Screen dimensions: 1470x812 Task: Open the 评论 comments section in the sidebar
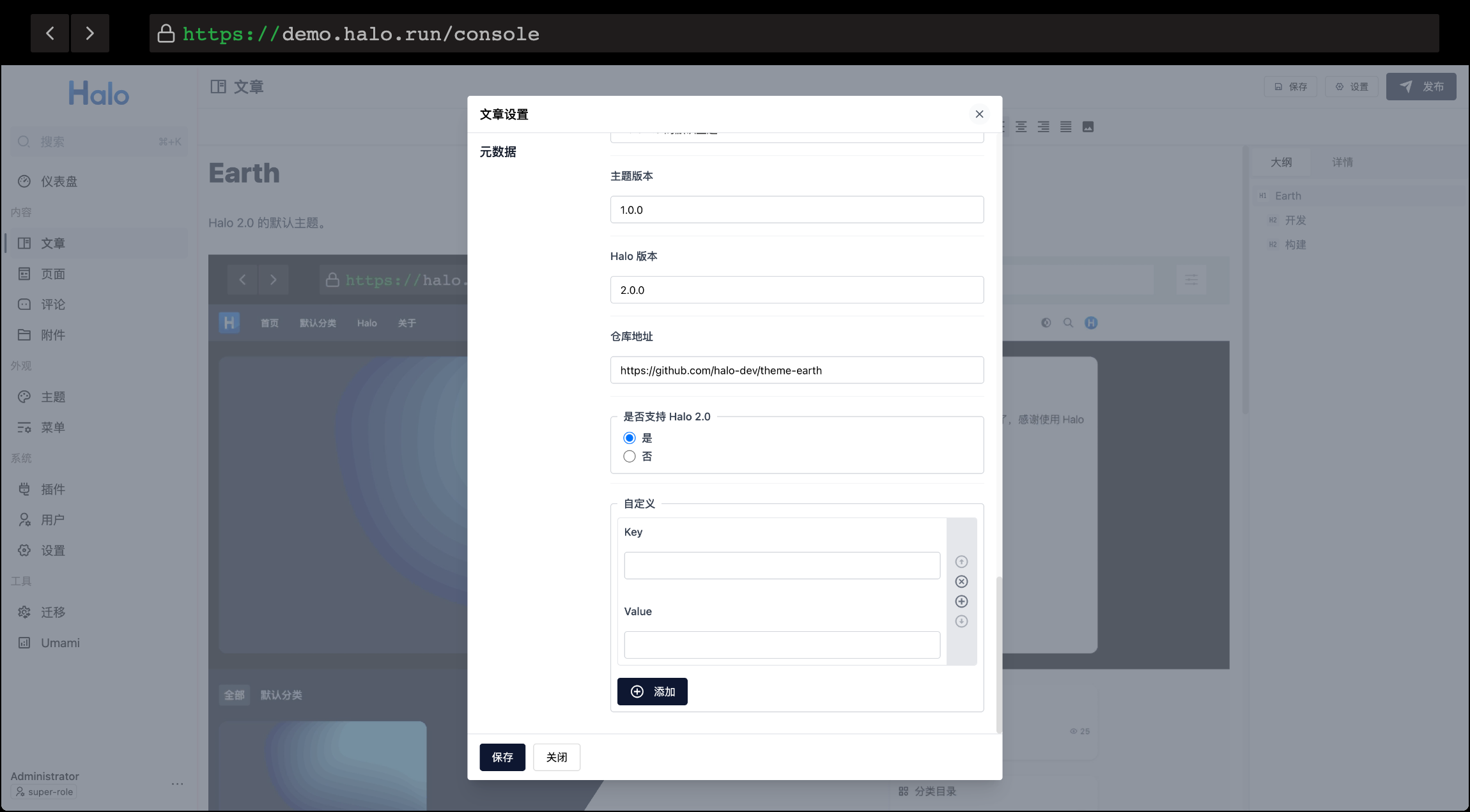[x=52, y=304]
